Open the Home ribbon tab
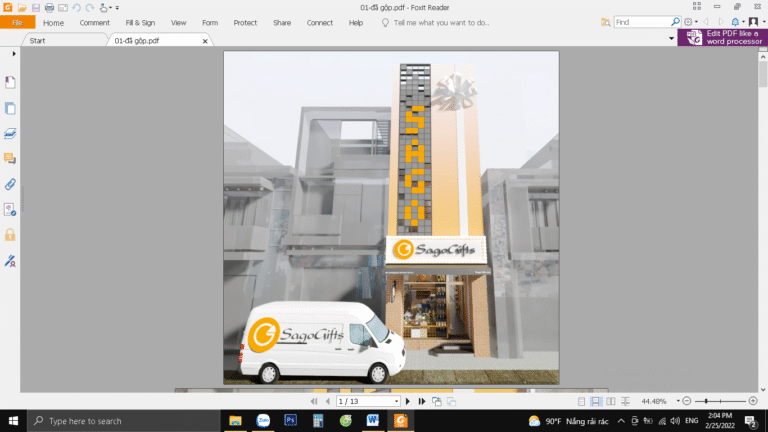This screenshot has width=768, height=432. pyautogui.click(x=53, y=23)
